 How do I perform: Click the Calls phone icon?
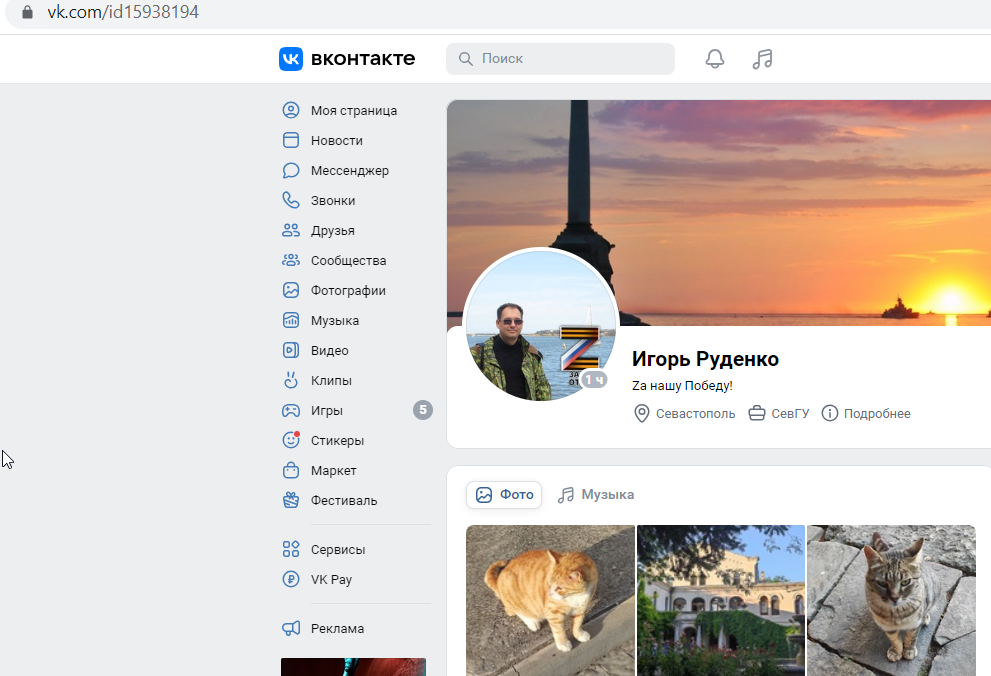coord(291,201)
